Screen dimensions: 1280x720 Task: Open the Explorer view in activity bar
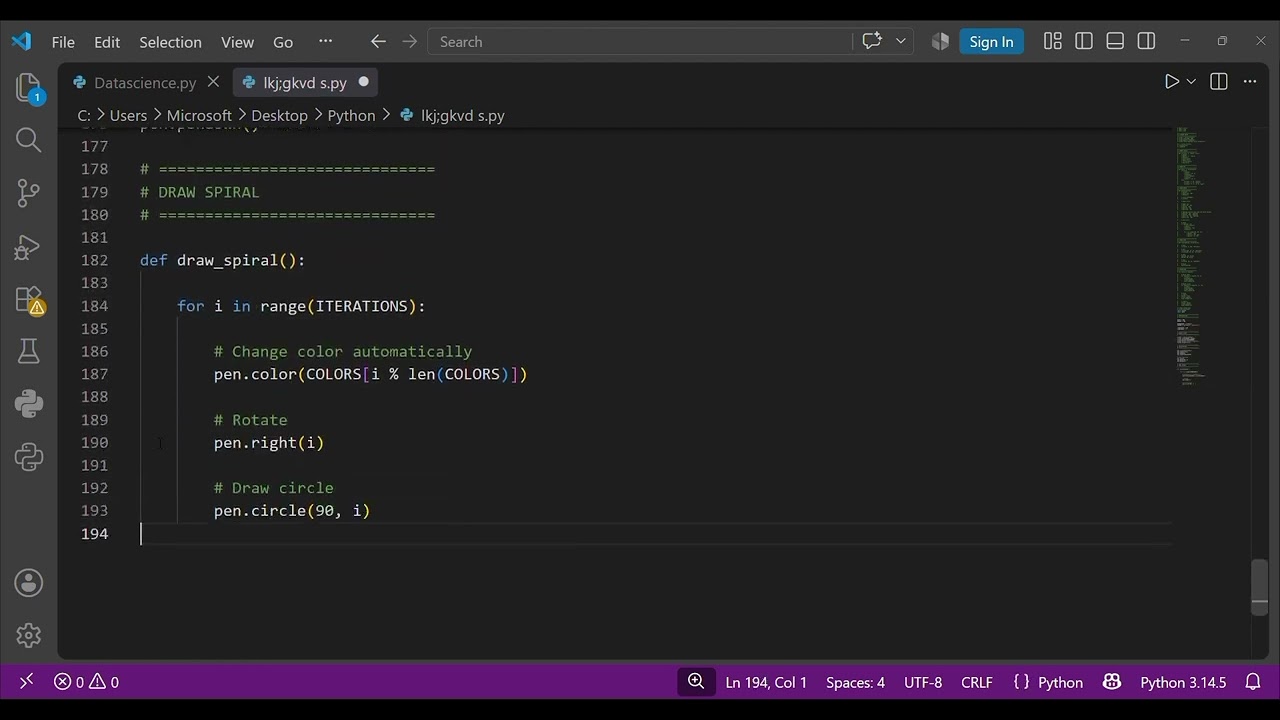tap(29, 87)
